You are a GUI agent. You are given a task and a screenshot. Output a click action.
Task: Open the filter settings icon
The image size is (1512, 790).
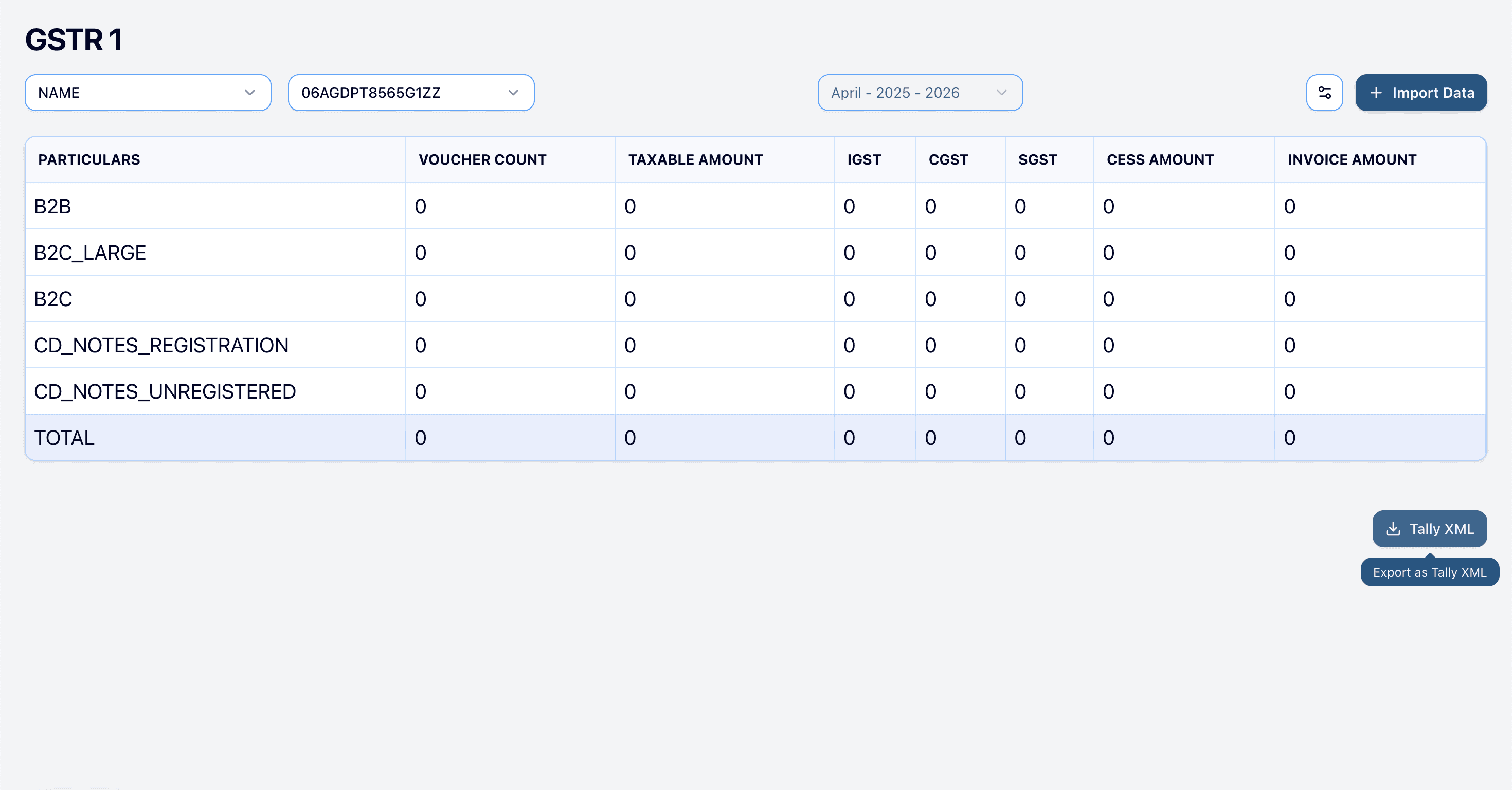pos(1325,92)
